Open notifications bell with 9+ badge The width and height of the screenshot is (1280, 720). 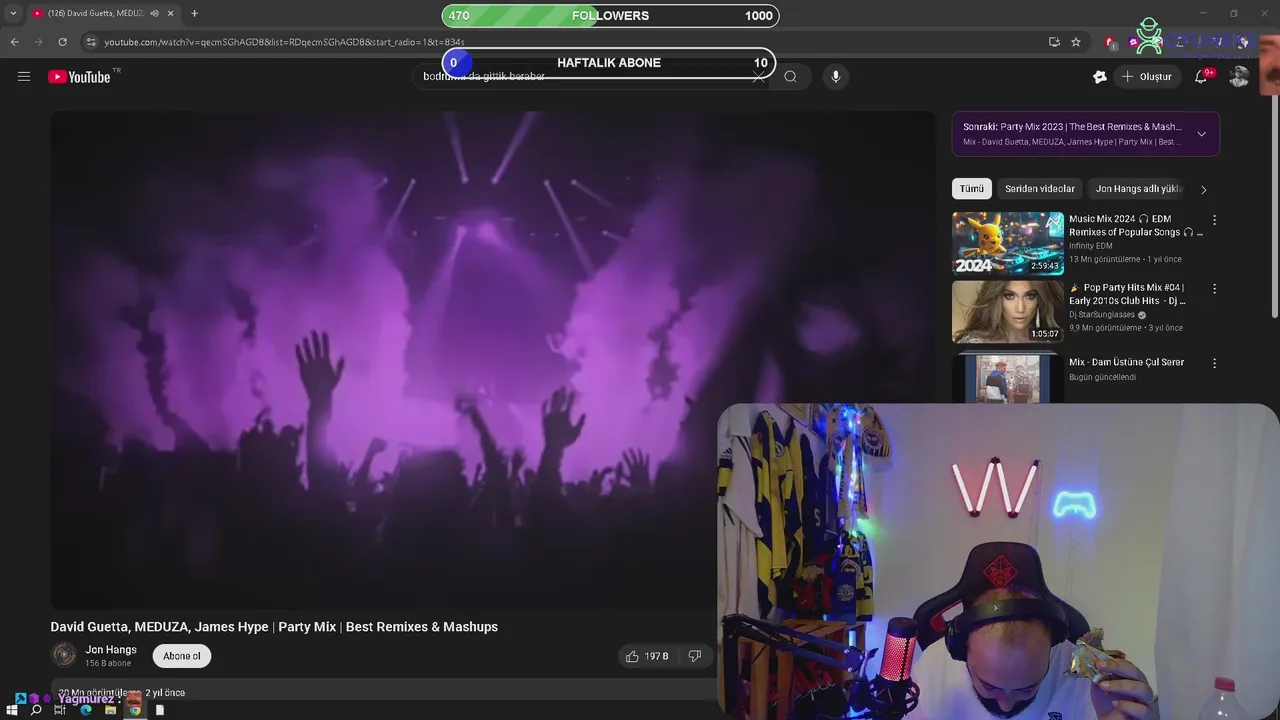pyautogui.click(x=1201, y=76)
